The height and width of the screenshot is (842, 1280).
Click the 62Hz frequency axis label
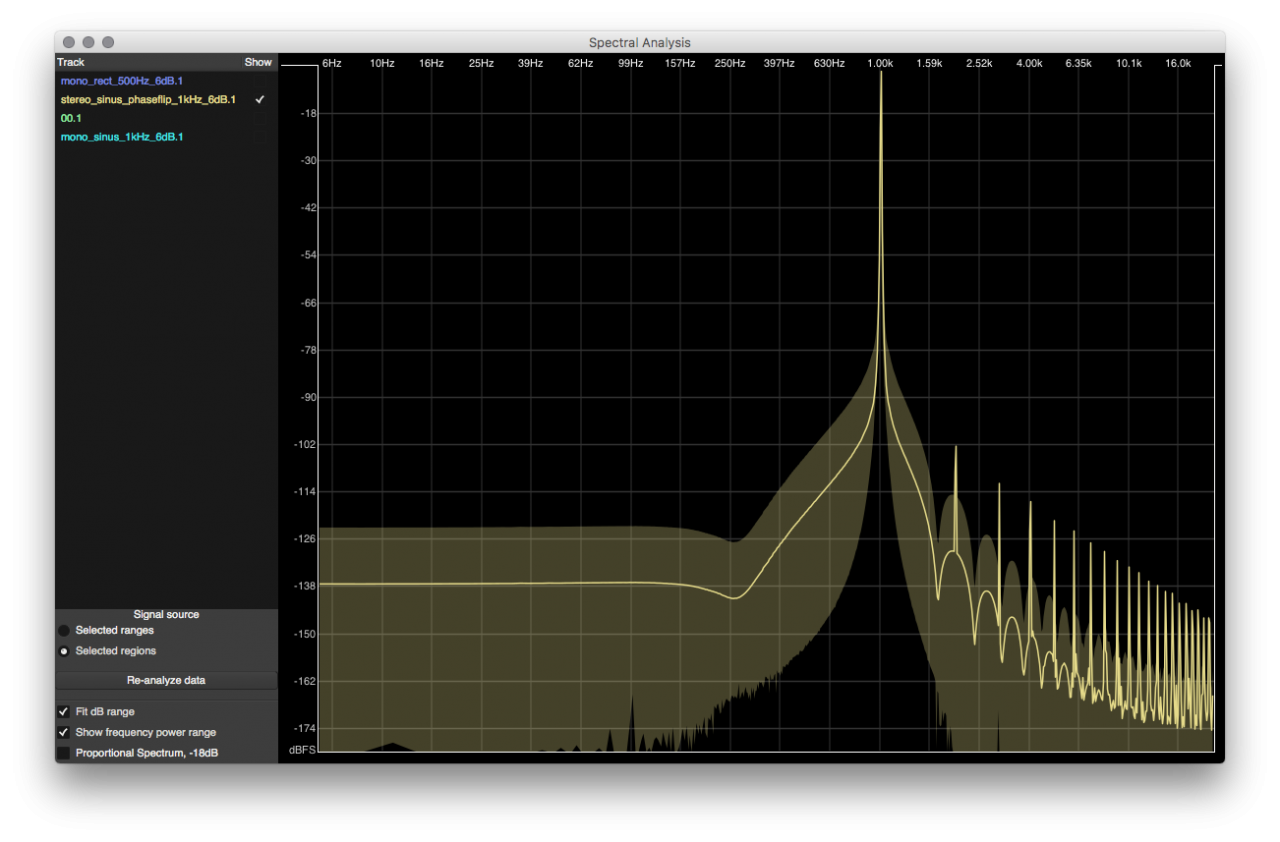pos(581,63)
